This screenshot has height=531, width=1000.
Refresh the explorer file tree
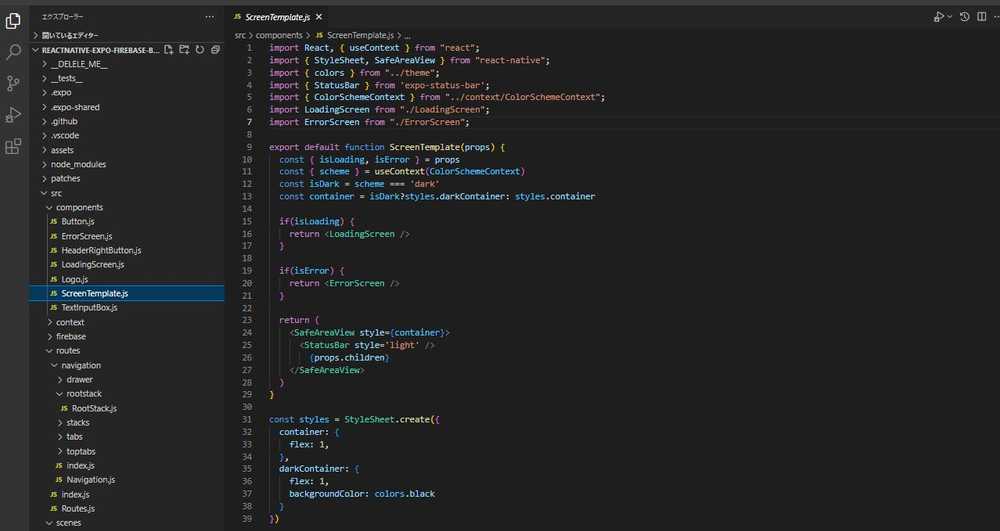point(200,50)
